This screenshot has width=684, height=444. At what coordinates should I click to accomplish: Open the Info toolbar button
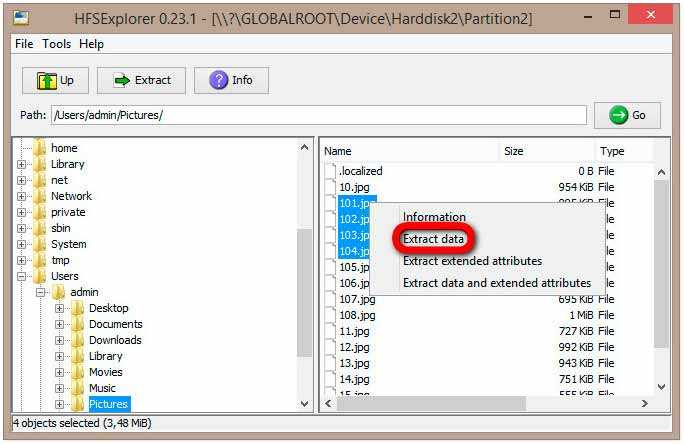click(x=231, y=80)
